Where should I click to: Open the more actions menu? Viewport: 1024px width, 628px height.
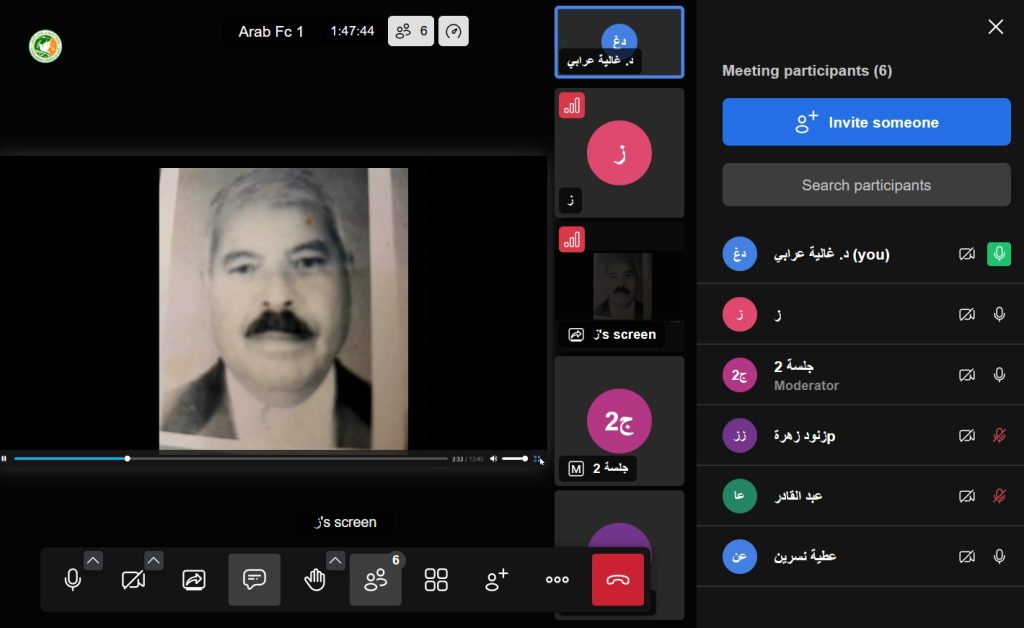[557, 579]
